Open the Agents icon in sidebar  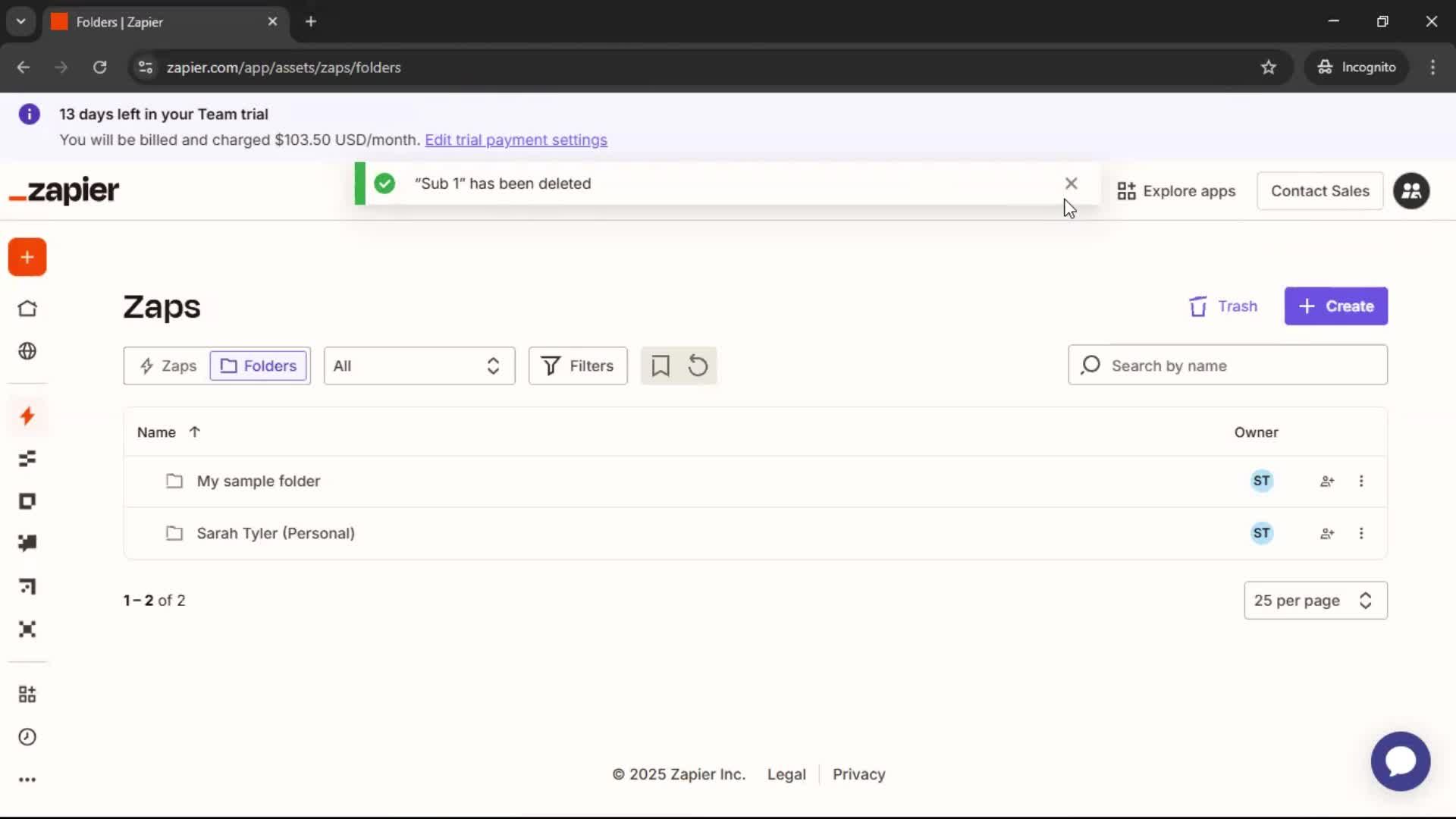(27, 629)
